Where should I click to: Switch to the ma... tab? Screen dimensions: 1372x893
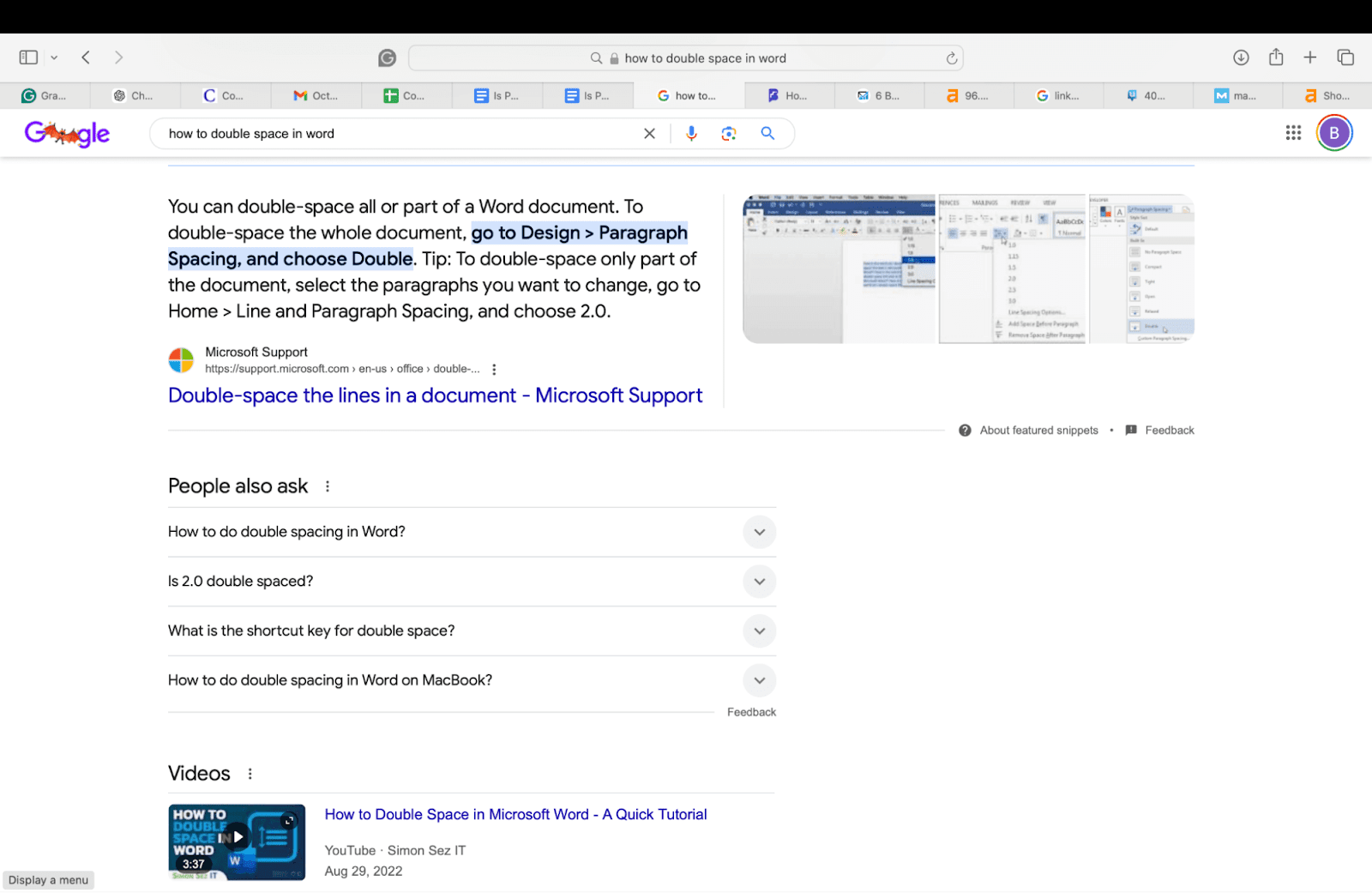click(1237, 96)
